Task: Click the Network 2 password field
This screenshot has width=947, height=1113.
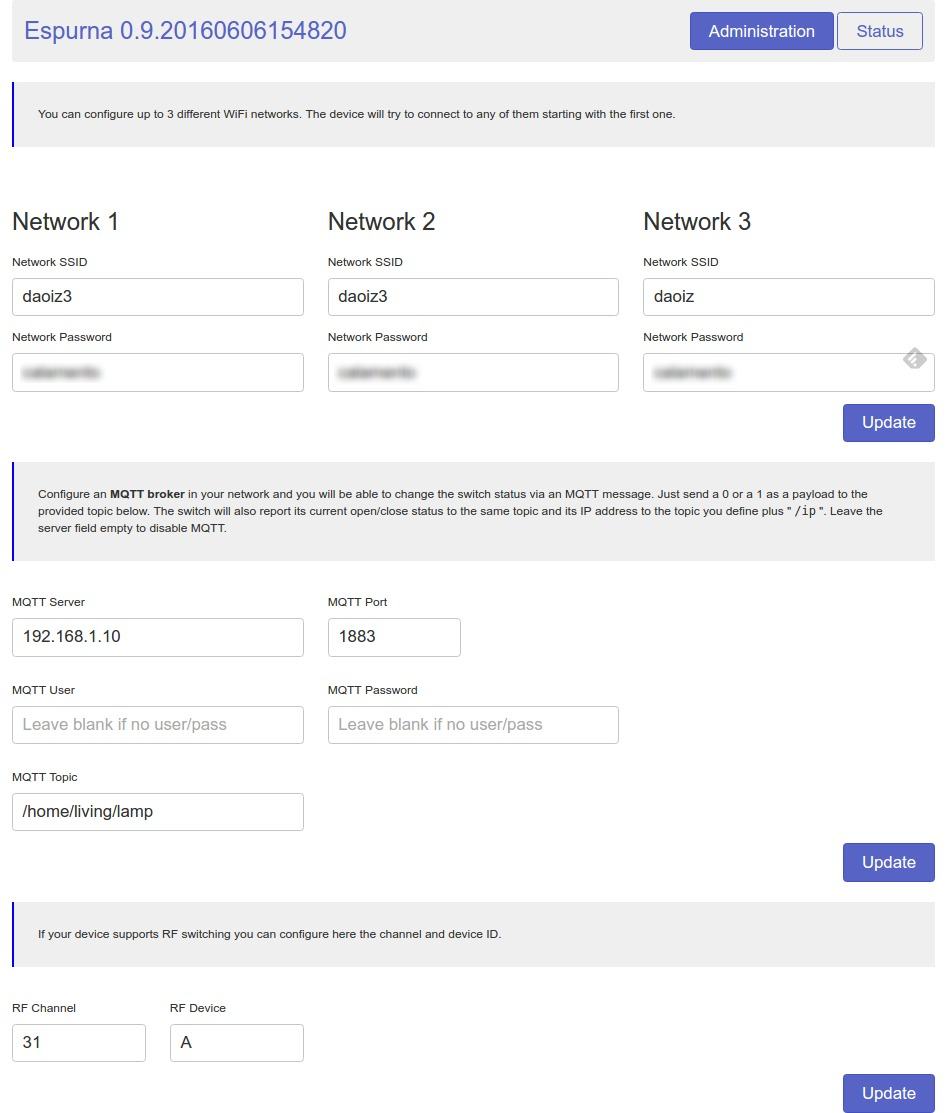Action: click(x=473, y=372)
